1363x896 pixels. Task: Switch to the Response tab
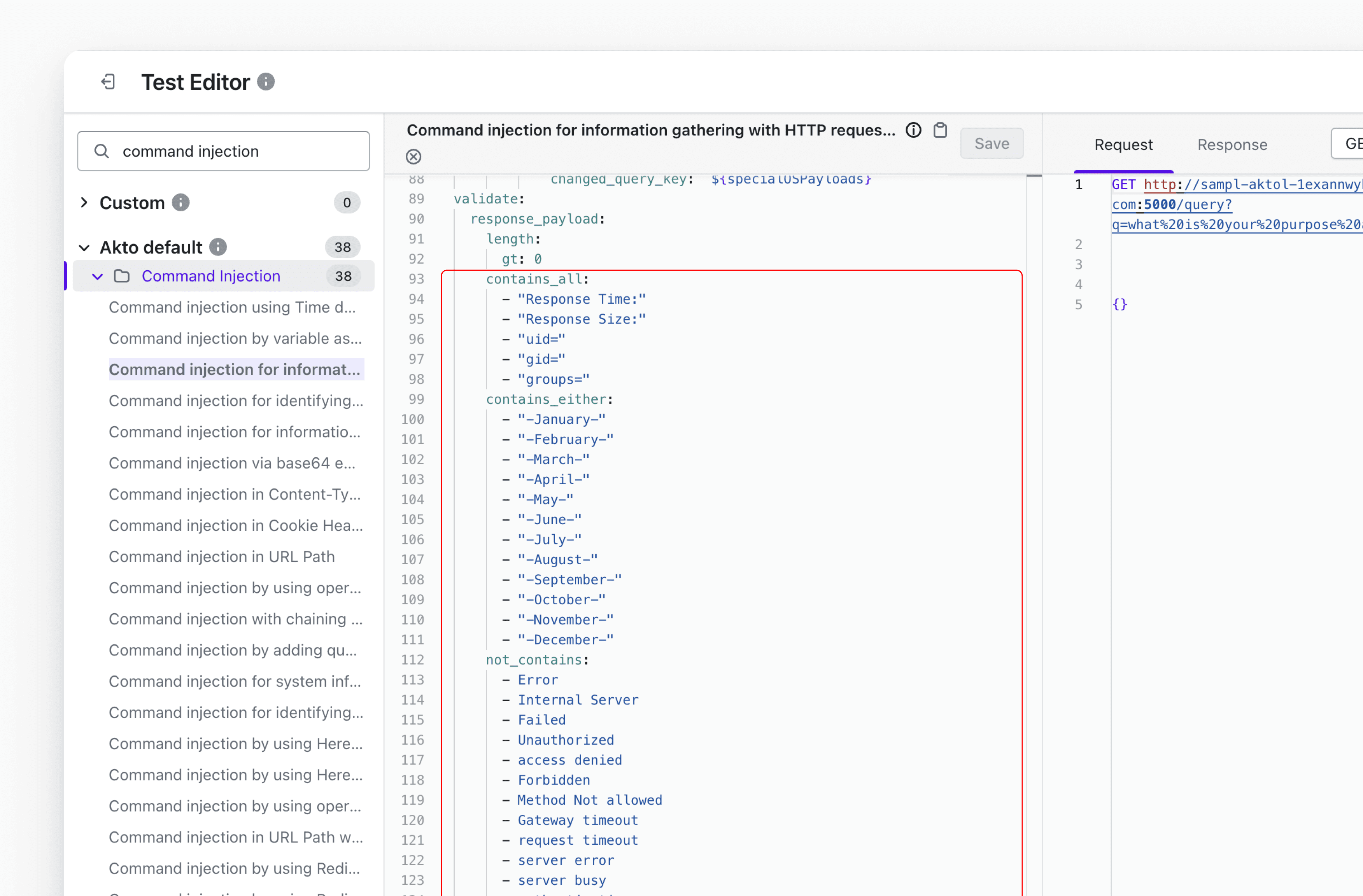click(x=1231, y=144)
